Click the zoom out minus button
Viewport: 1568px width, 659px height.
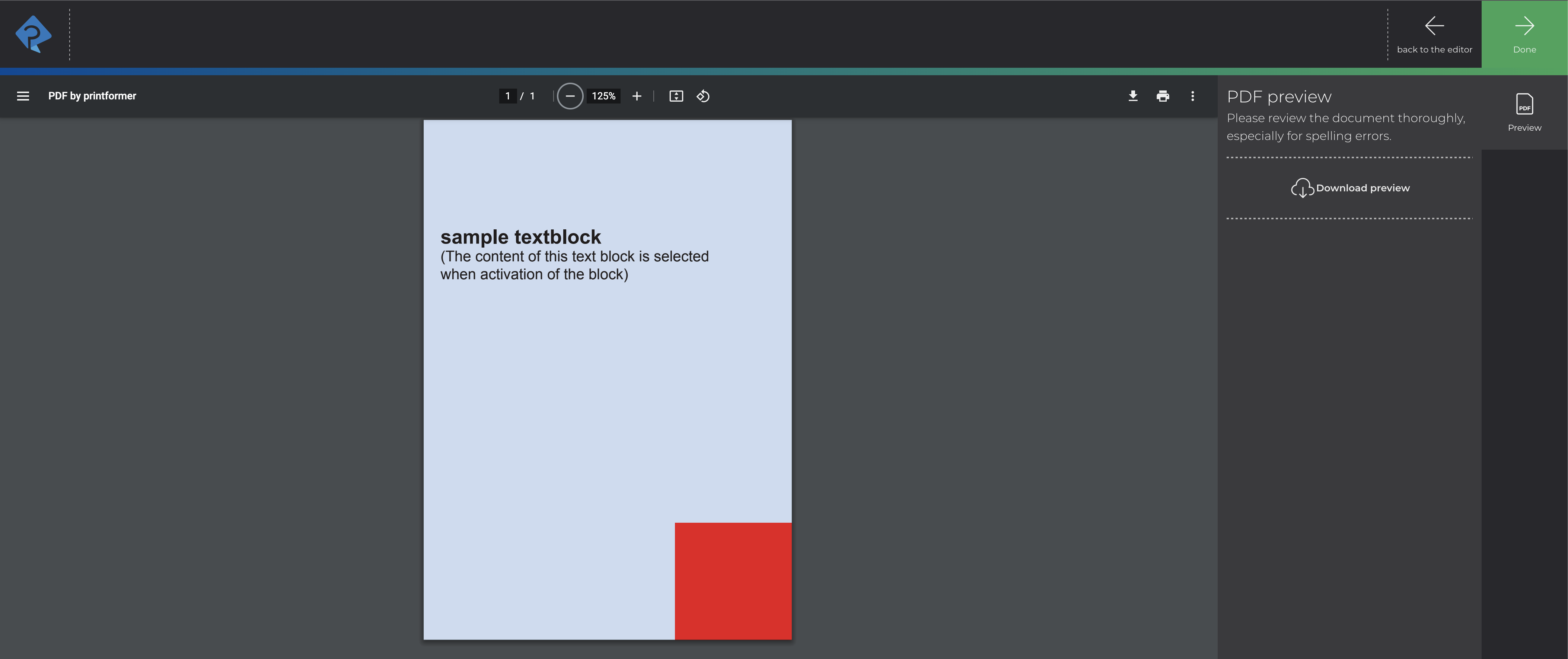(570, 96)
